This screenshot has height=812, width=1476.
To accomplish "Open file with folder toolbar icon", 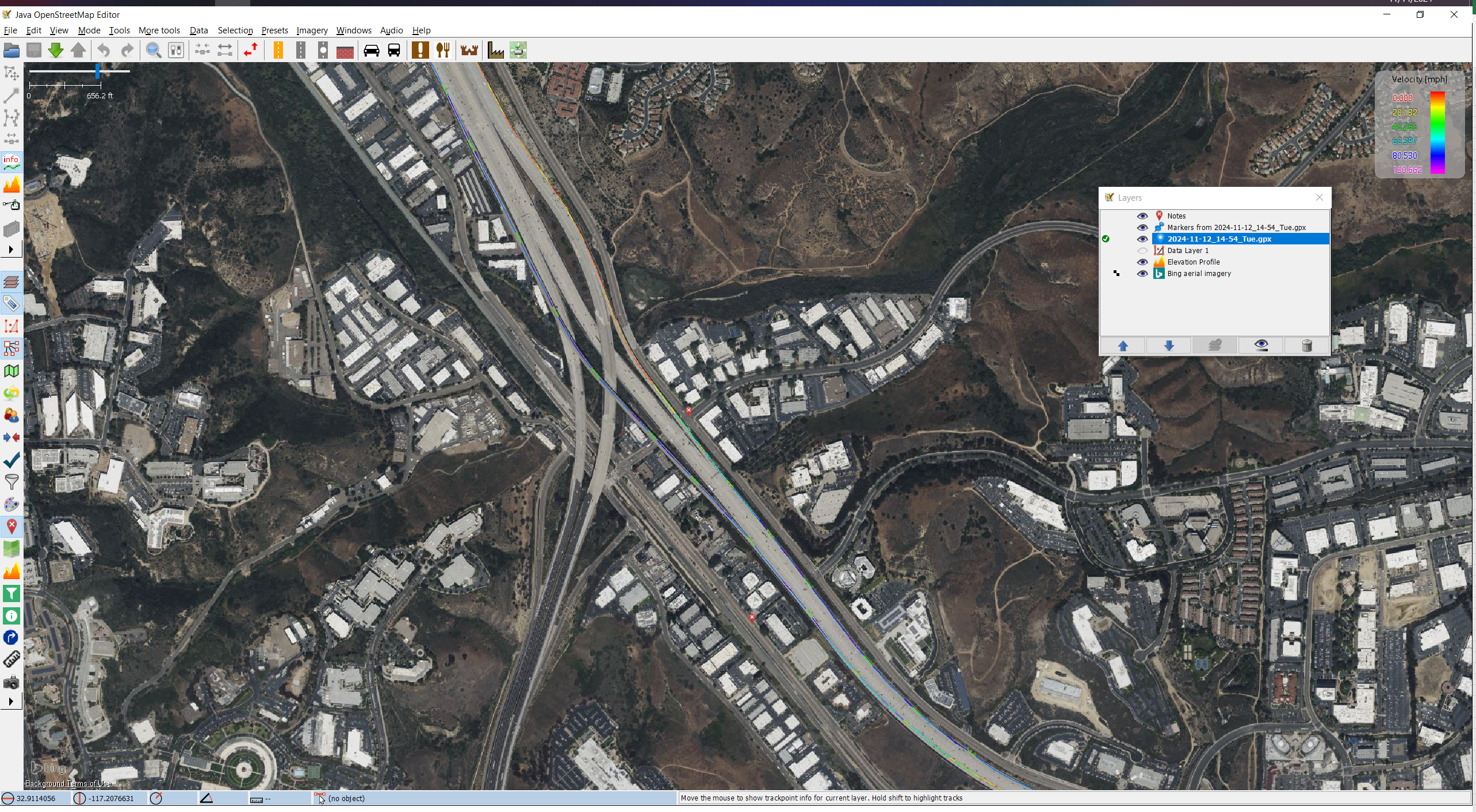I will point(12,51).
